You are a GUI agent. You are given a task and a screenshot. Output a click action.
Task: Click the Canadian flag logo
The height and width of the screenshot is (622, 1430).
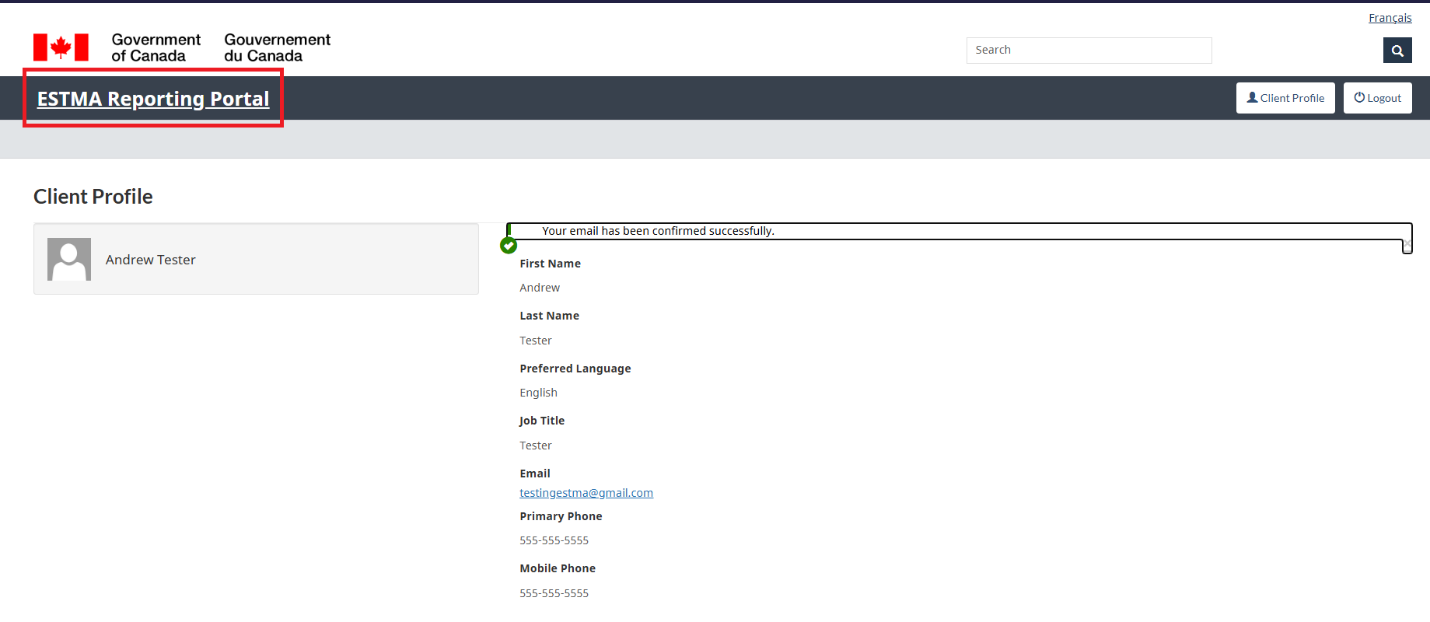coord(60,44)
